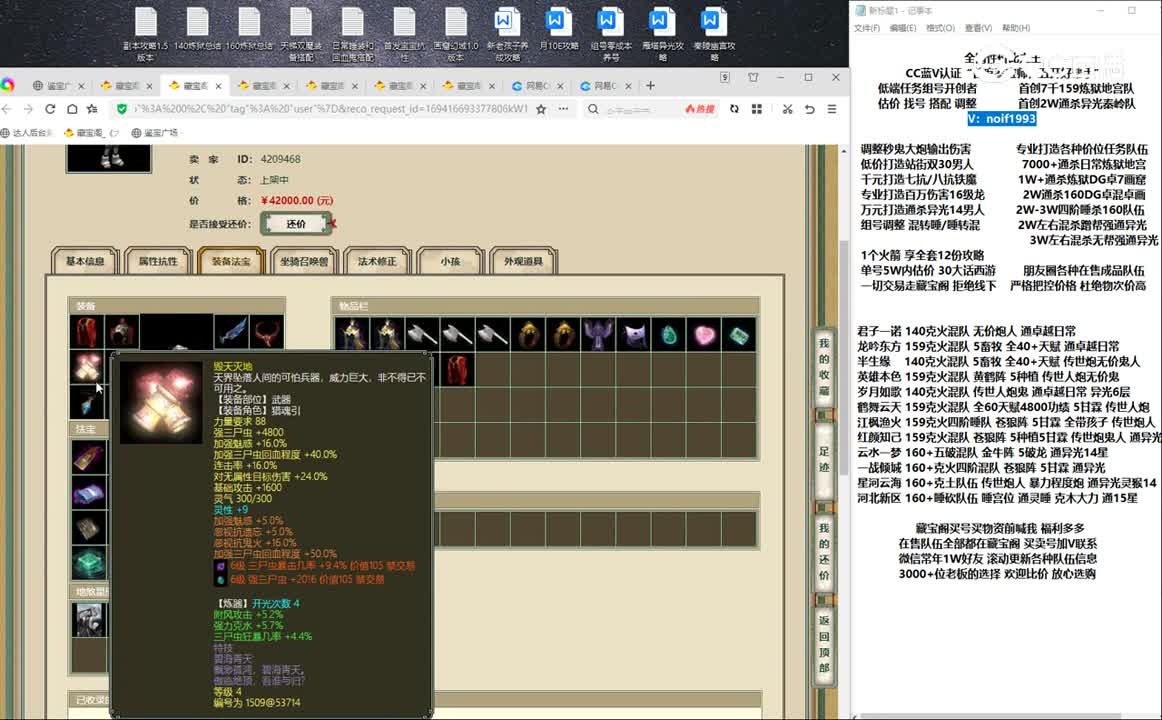Bookmark page with address bar star
This screenshot has width=1162, height=720.
tap(541, 109)
